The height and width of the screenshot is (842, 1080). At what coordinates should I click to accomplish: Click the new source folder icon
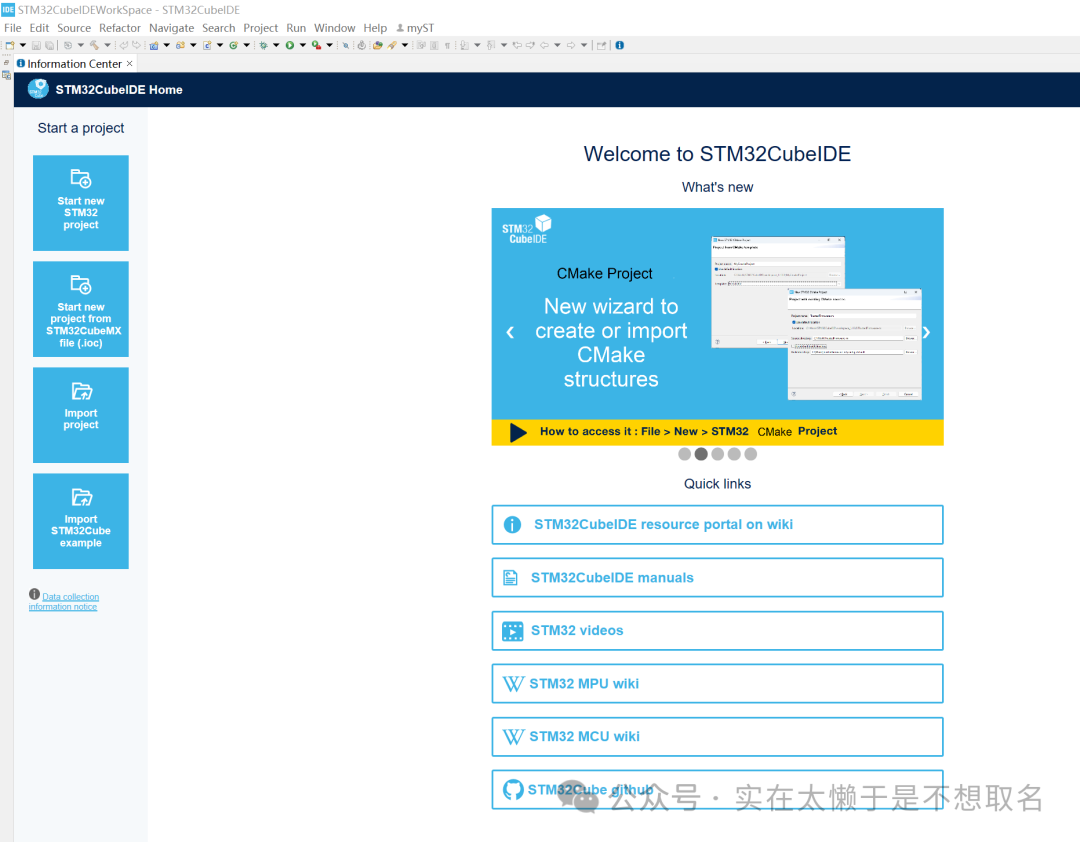click(180, 45)
